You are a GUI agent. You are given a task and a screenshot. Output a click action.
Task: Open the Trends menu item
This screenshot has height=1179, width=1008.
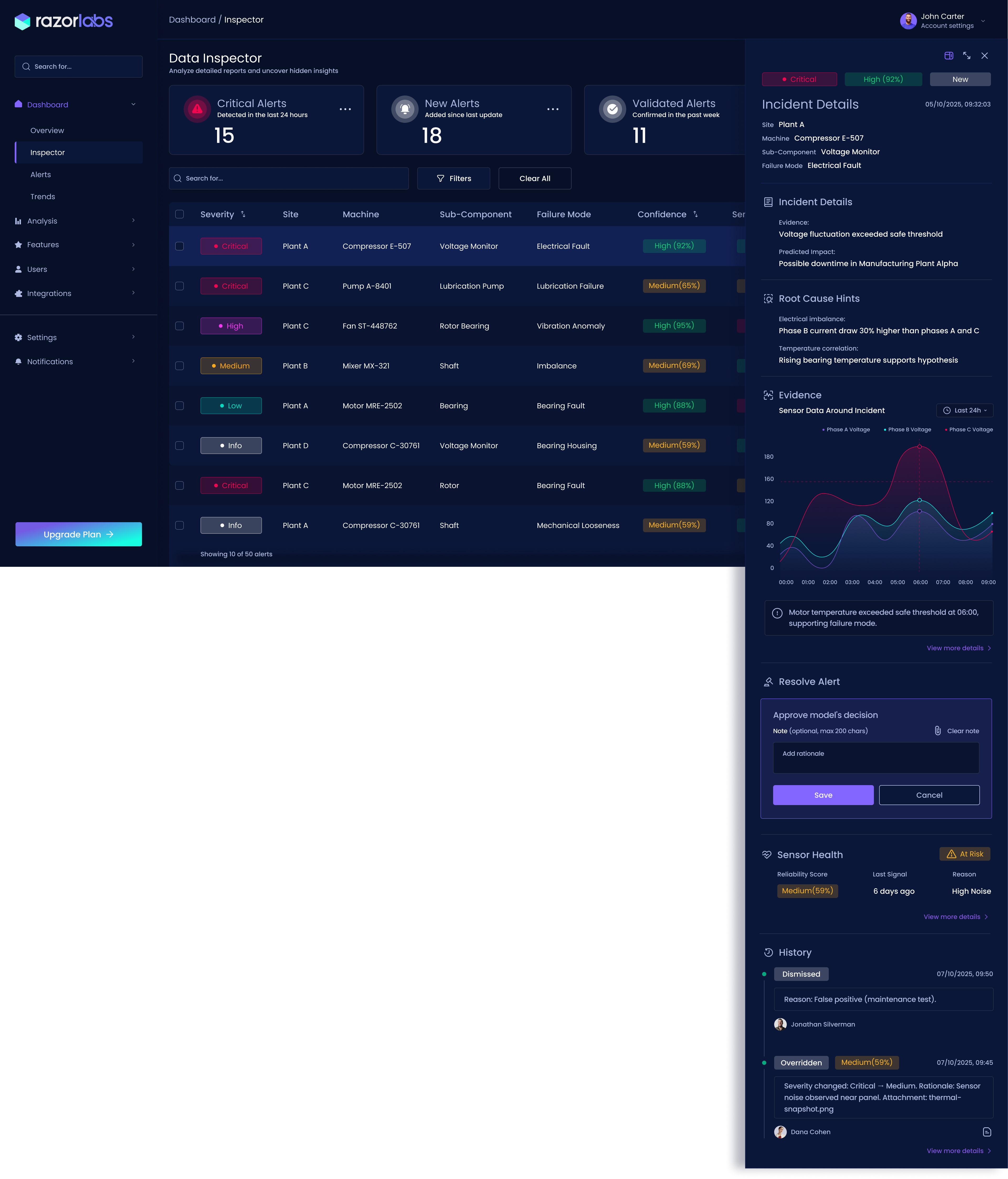[43, 197]
